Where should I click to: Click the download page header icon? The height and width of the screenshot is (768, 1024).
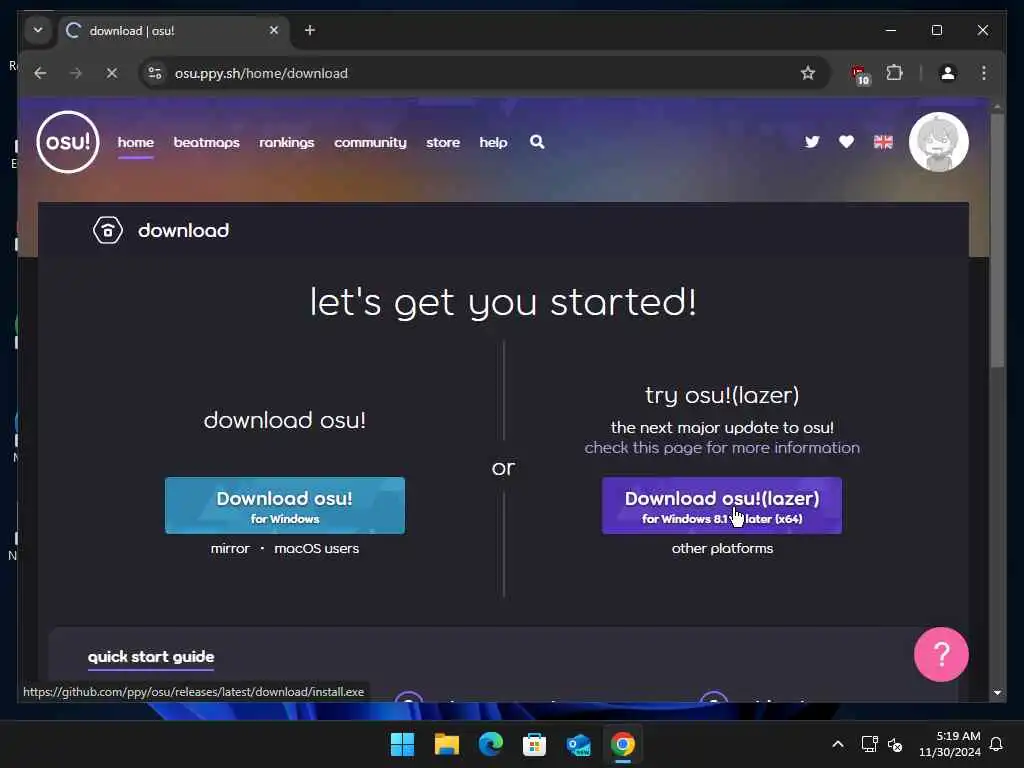(x=108, y=231)
